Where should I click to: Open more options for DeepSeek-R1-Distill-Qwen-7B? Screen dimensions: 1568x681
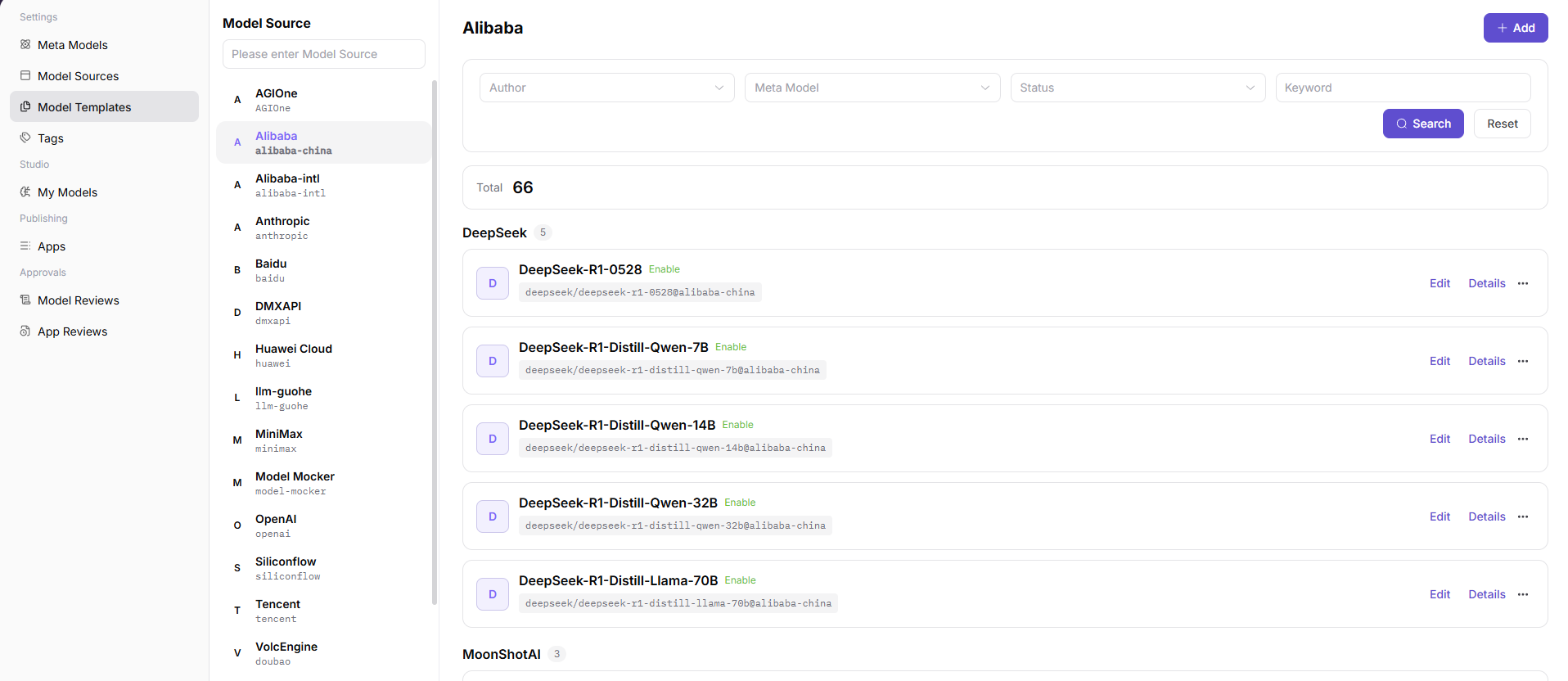tap(1523, 361)
